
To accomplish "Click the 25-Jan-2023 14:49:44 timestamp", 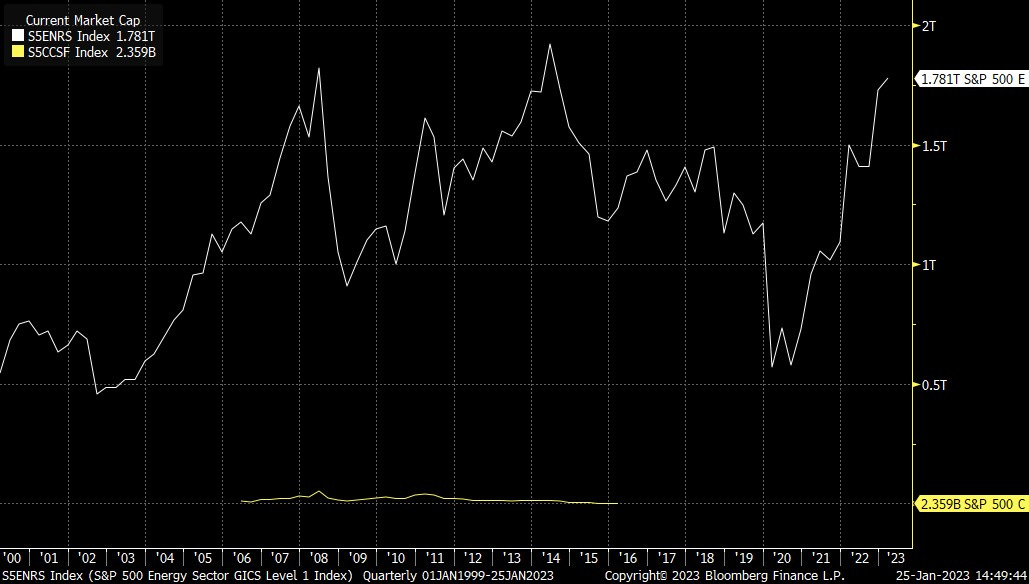I will (x=960, y=576).
